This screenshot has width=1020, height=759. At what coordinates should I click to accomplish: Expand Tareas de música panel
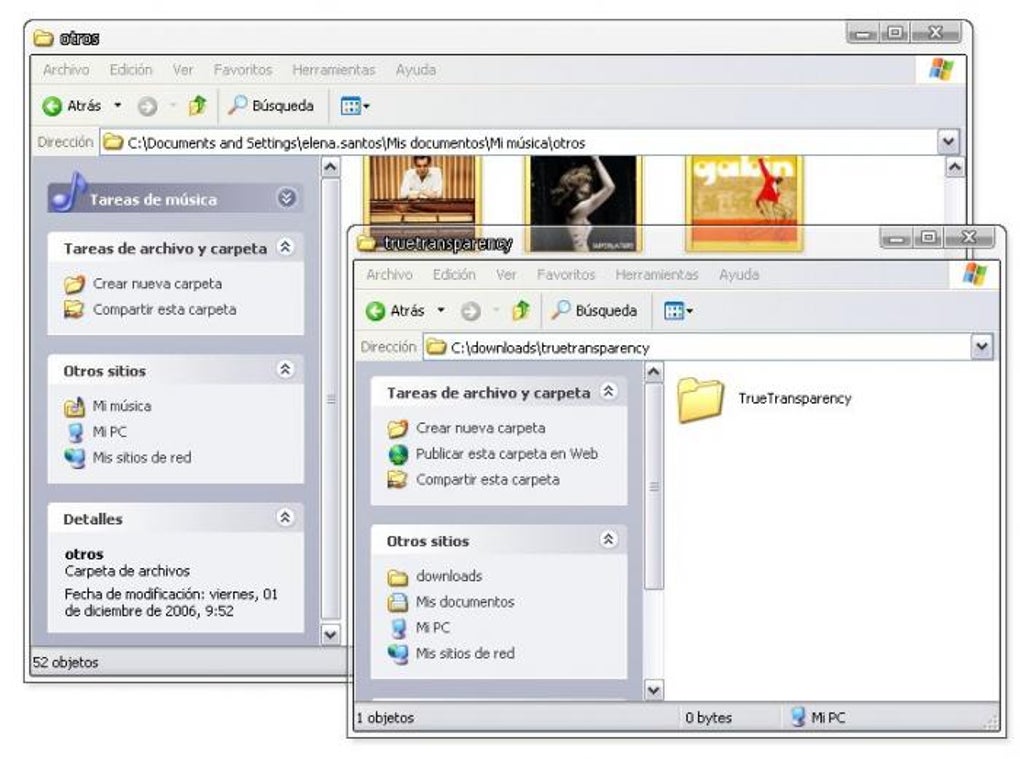tap(287, 198)
